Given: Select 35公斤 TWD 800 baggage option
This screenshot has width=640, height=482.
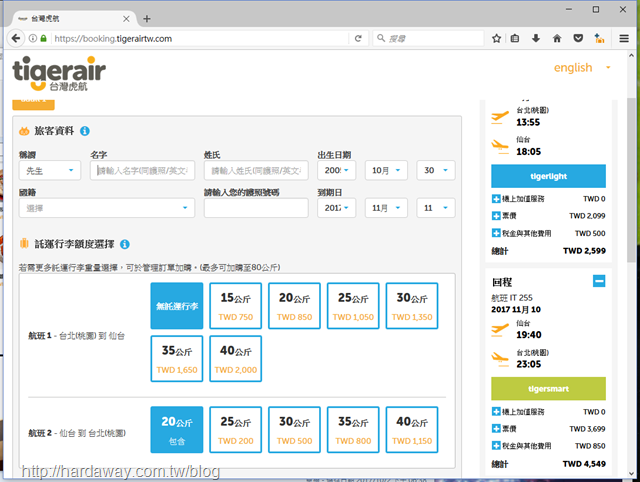Looking at the screenshot, I should (x=353, y=430).
